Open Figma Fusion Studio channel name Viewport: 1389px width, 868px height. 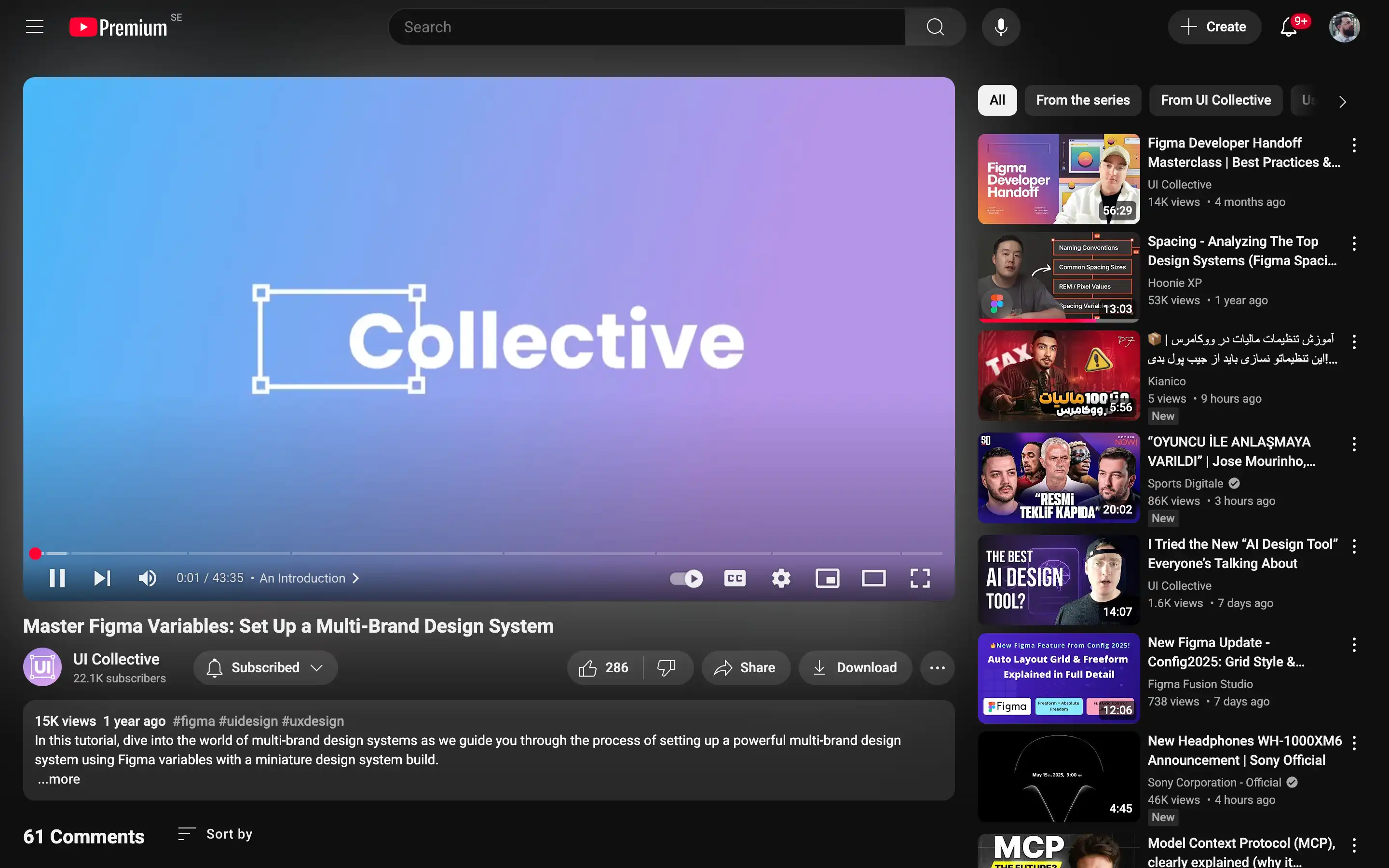[x=1199, y=684]
